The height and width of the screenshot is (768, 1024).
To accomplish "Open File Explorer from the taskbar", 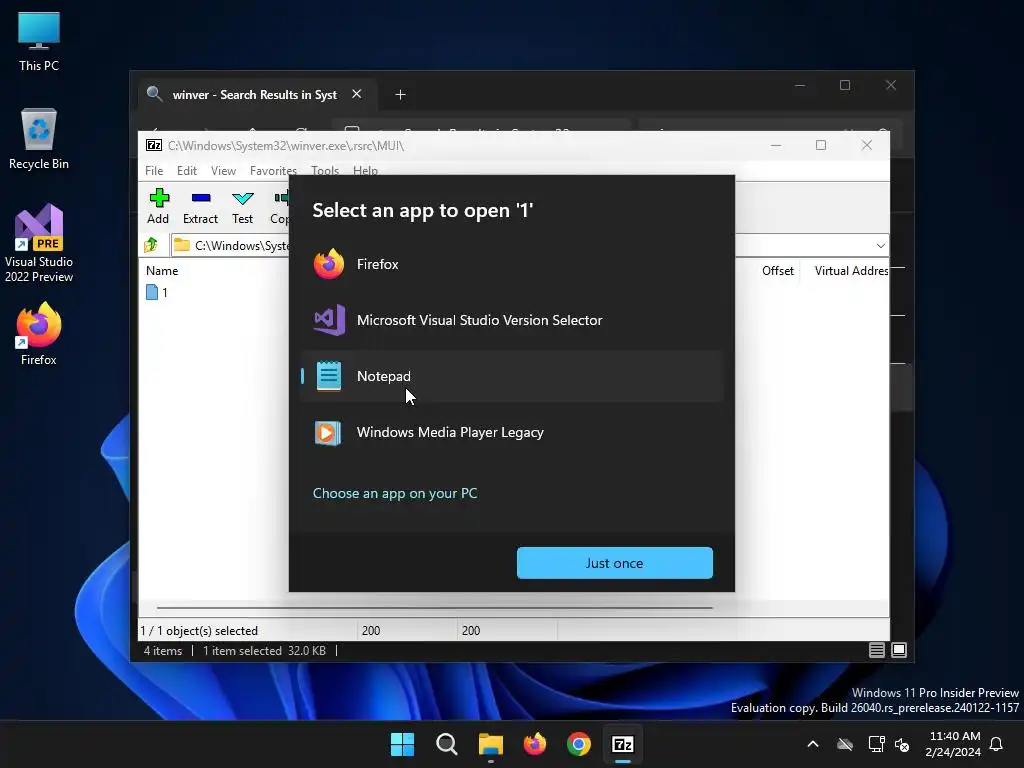I will tap(490, 744).
